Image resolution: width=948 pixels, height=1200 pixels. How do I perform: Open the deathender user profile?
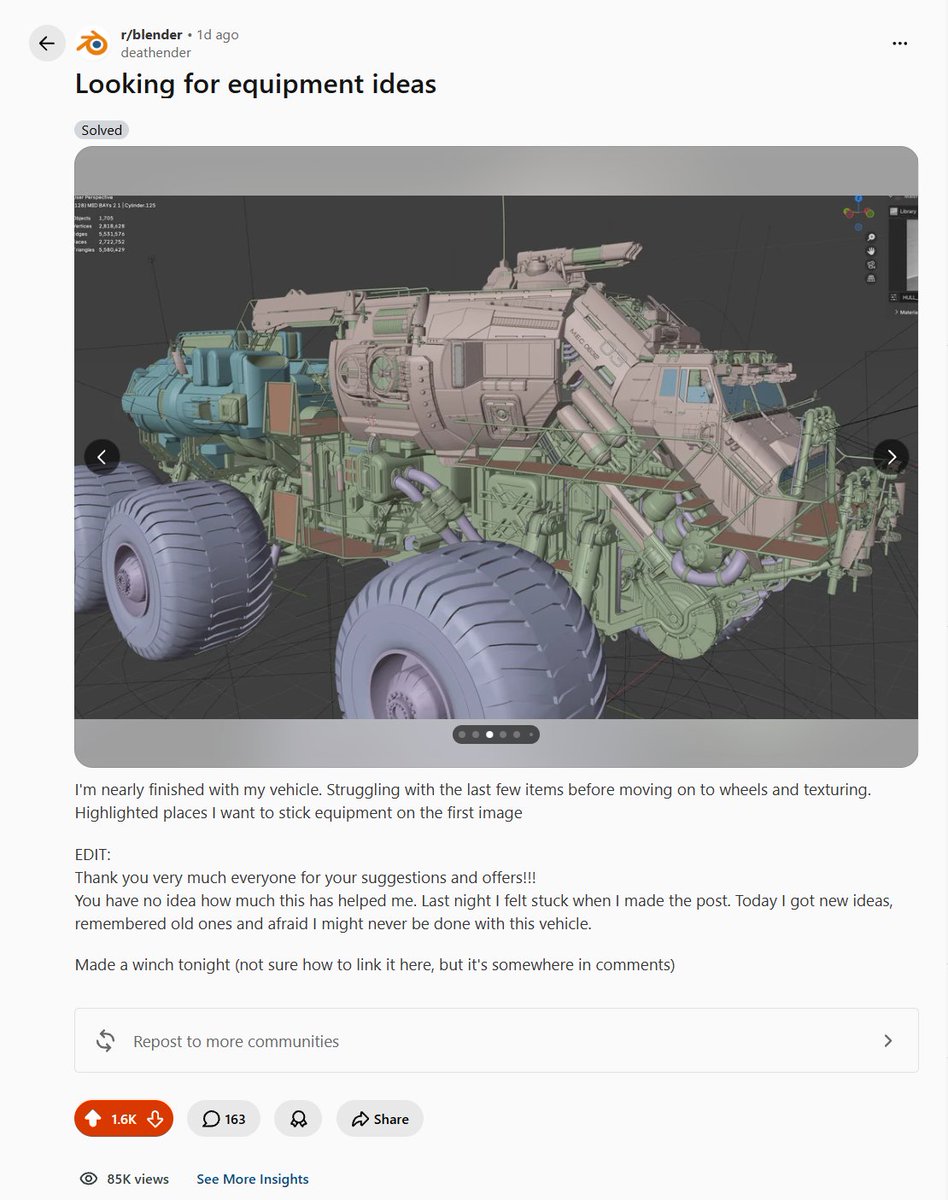(x=156, y=52)
